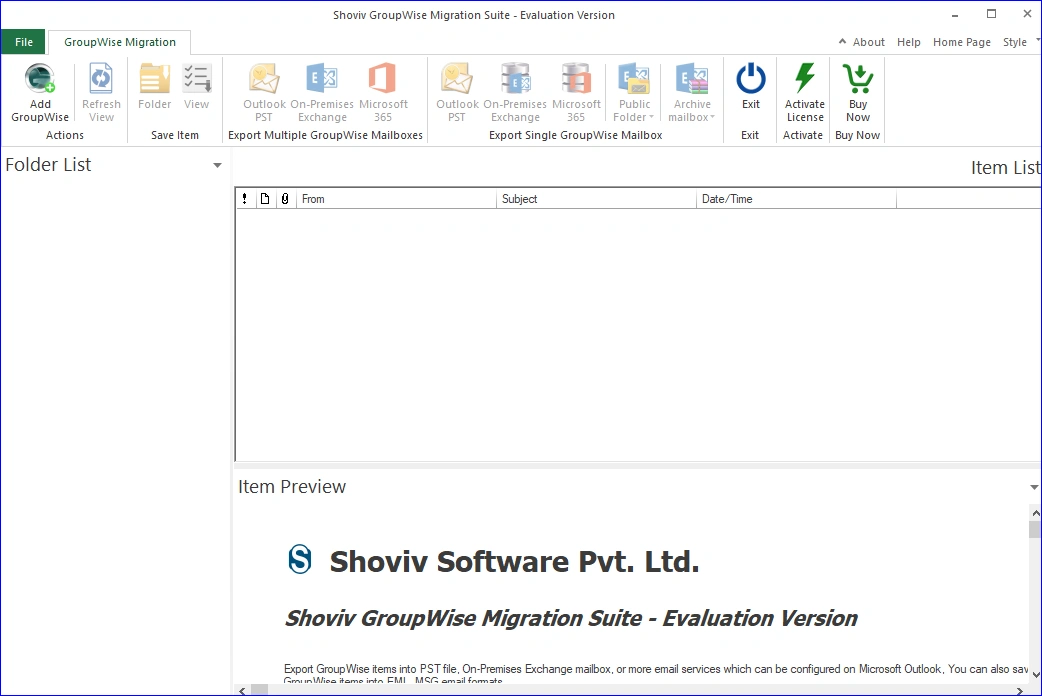1042x696 pixels.
Task: Click the preview scroll-right arrow
Action: pyautogui.click(x=1020, y=691)
